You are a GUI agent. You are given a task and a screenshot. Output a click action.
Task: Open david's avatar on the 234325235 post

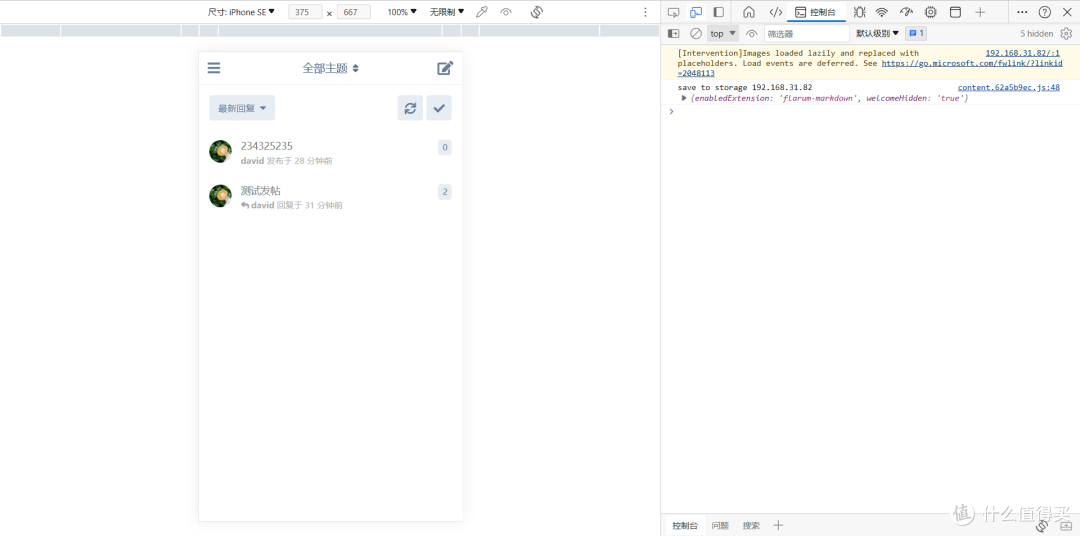click(220, 152)
